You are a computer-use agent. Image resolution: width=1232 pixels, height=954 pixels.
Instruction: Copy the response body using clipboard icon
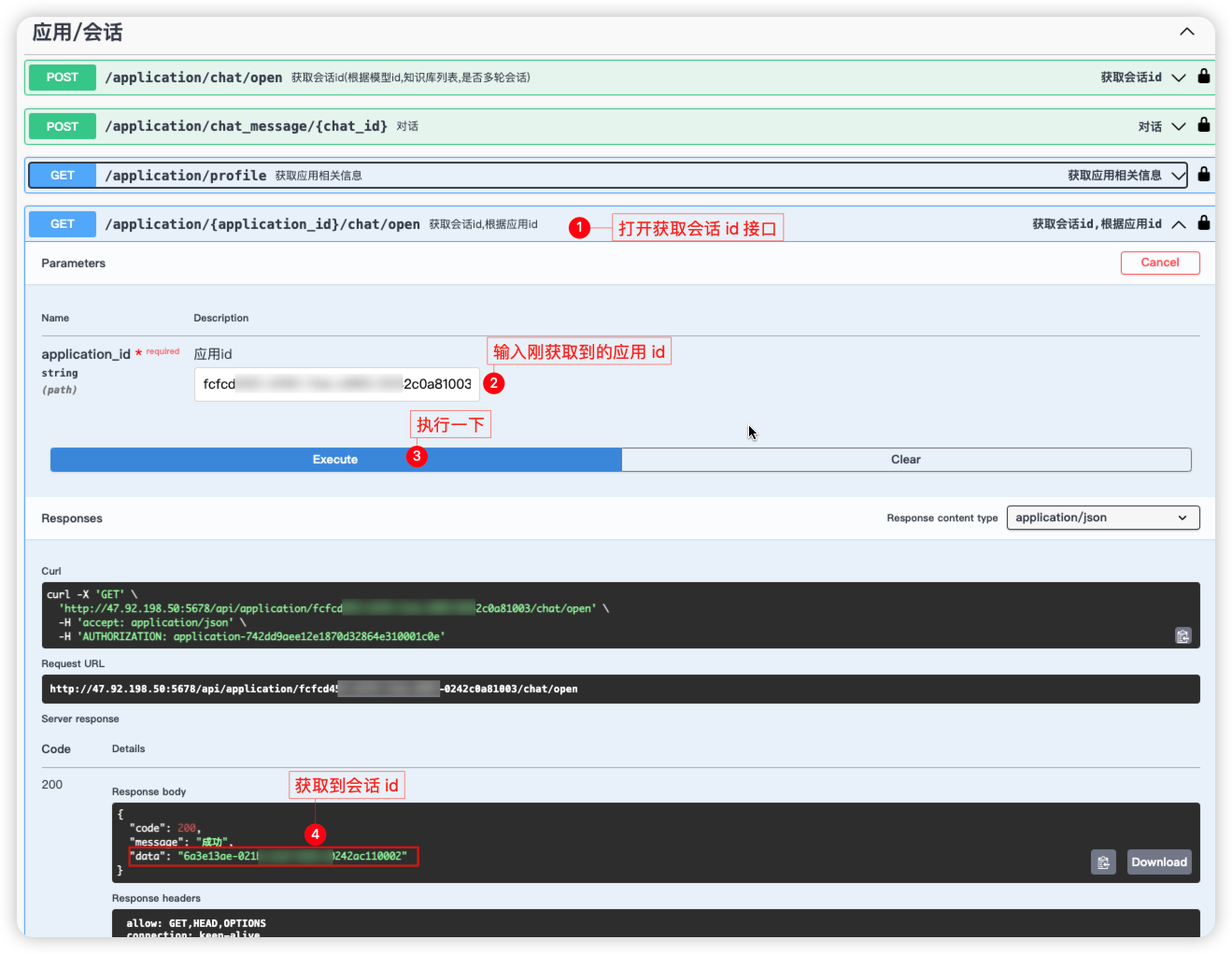click(1103, 861)
